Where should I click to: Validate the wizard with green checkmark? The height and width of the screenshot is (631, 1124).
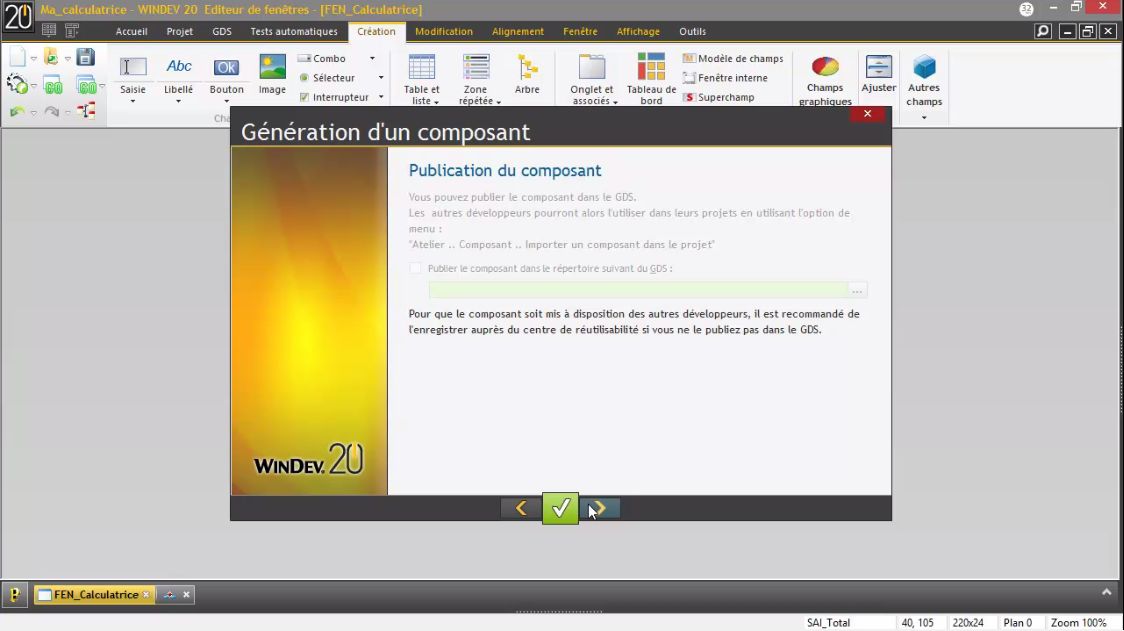coord(561,508)
